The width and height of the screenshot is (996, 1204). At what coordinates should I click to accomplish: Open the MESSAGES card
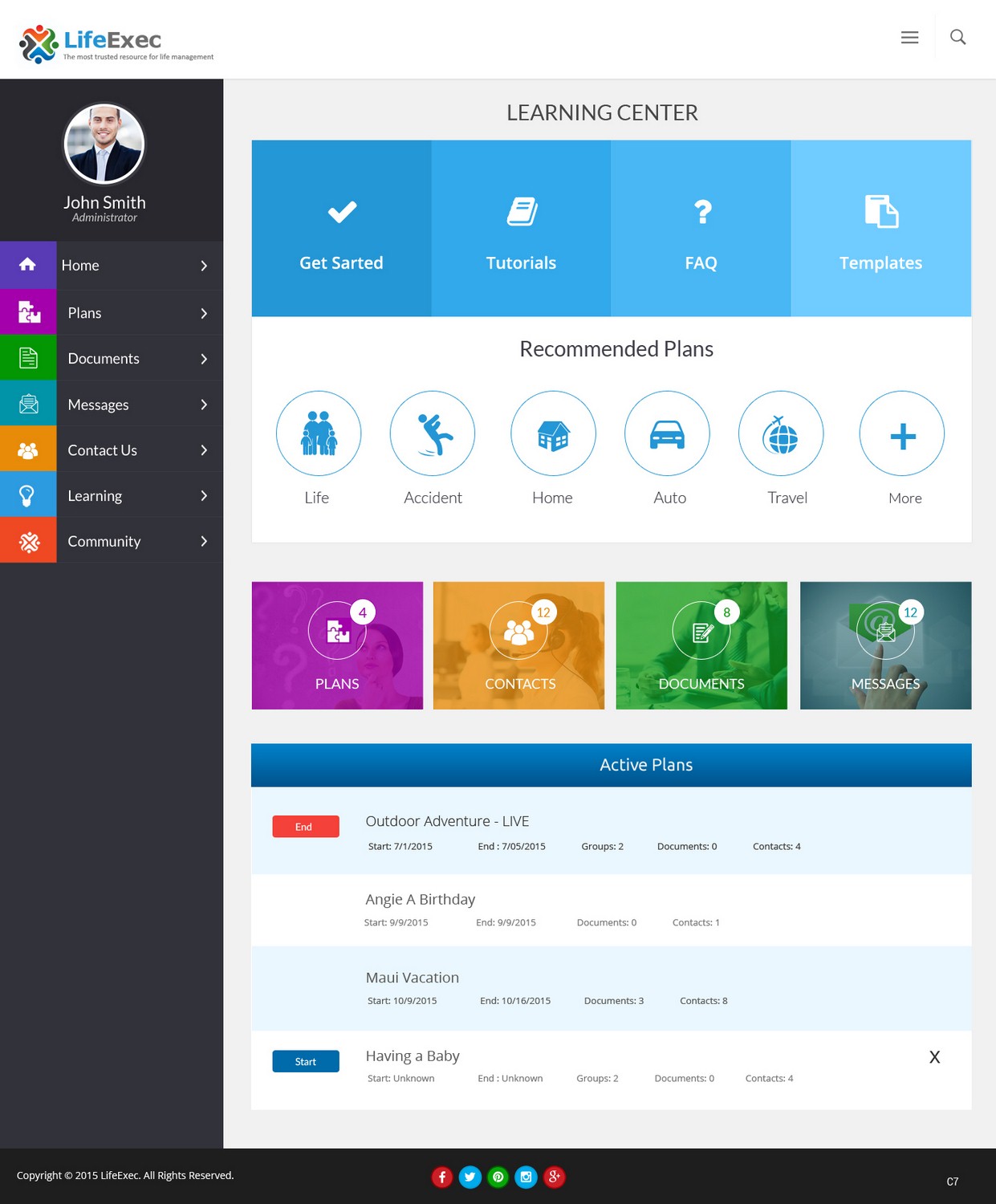pos(885,645)
